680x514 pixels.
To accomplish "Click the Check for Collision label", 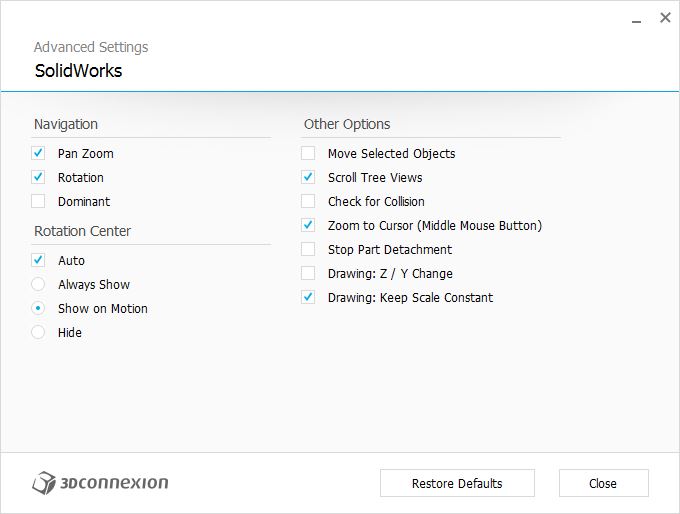I will [376, 201].
